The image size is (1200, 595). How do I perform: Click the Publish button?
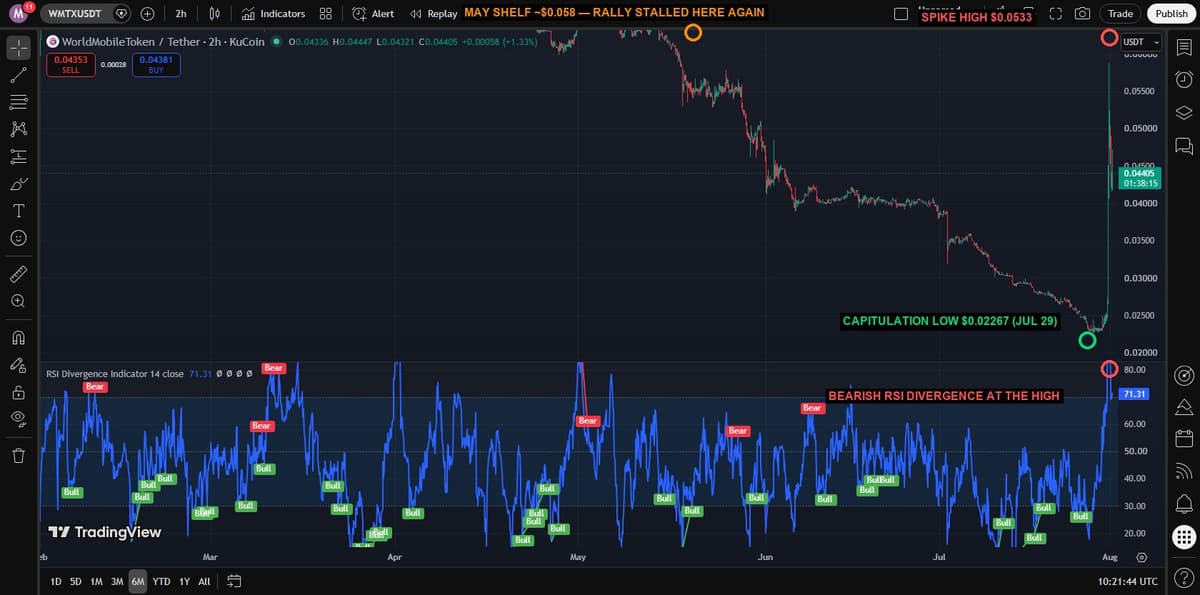pyautogui.click(x=1171, y=14)
